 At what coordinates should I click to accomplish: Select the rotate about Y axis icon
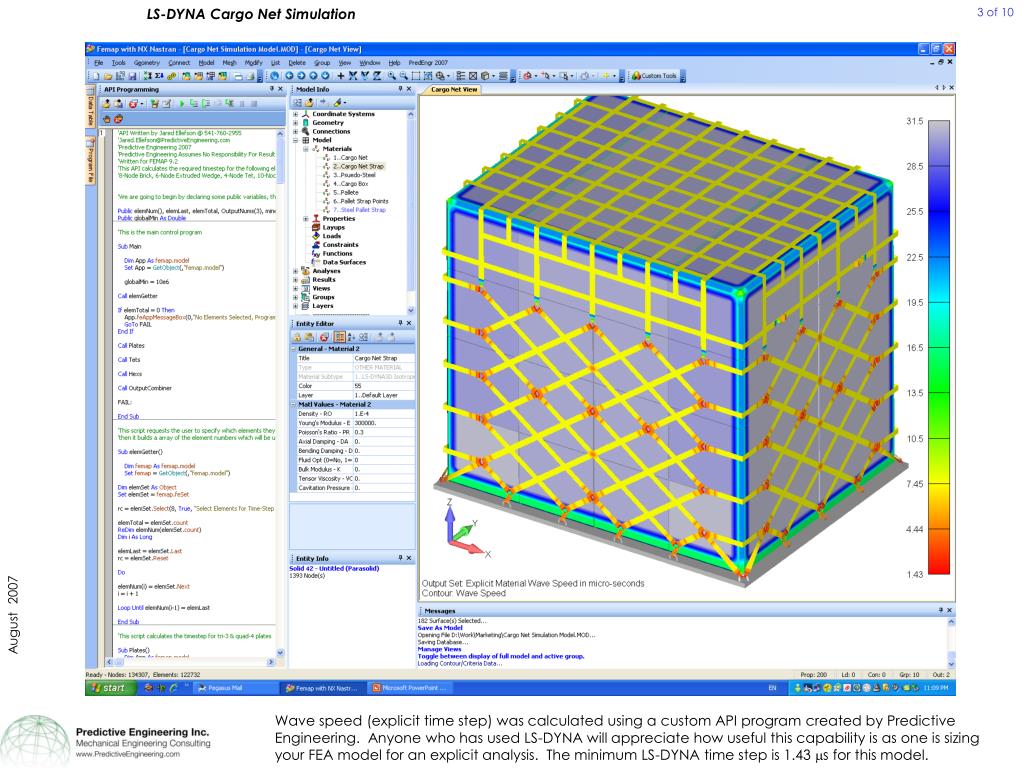point(365,76)
